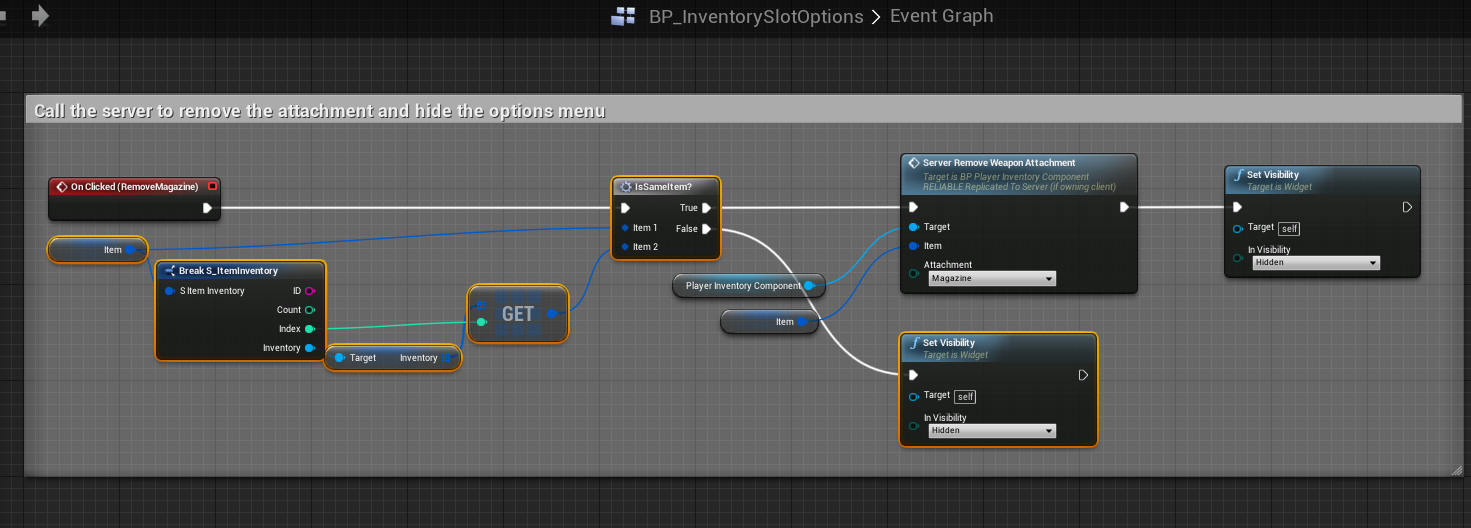Select the On Clicked (RemoveMagazine) event node
Image resolution: width=1471 pixels, height=528 pixels.
tap(133, 186)
